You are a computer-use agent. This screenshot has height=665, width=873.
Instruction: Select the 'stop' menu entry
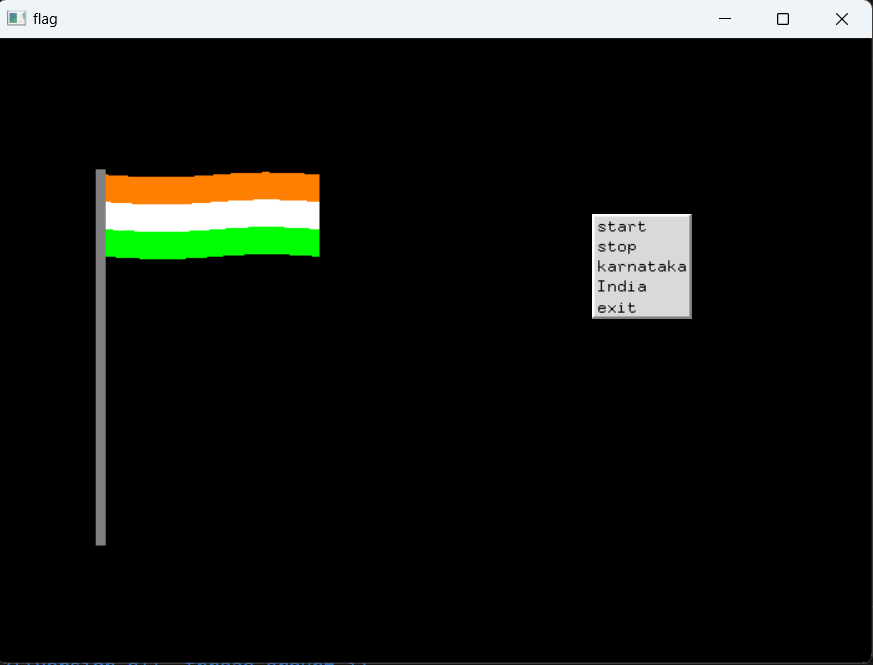(x=641, y=247)
